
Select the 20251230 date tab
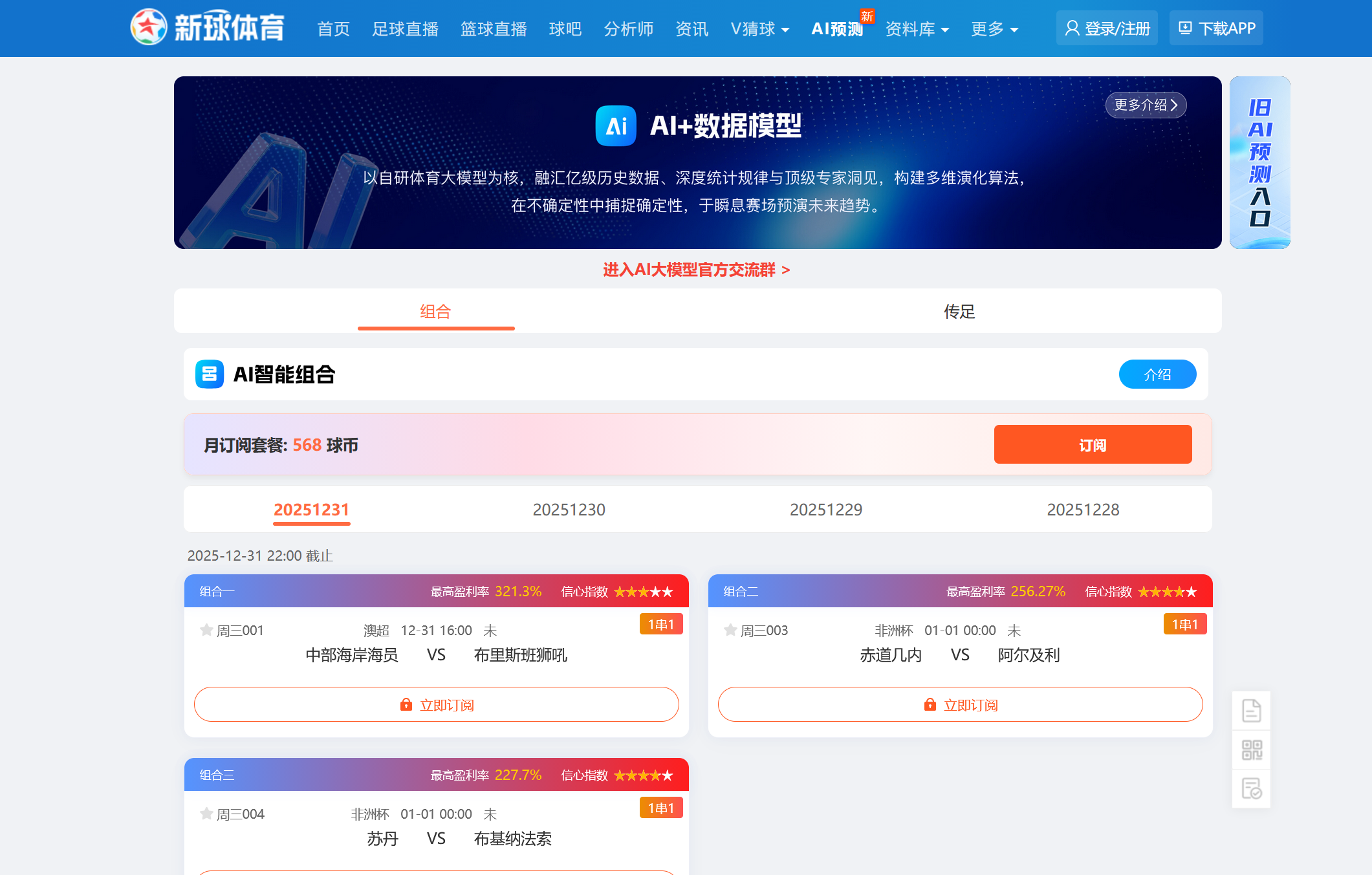[569, 510]
